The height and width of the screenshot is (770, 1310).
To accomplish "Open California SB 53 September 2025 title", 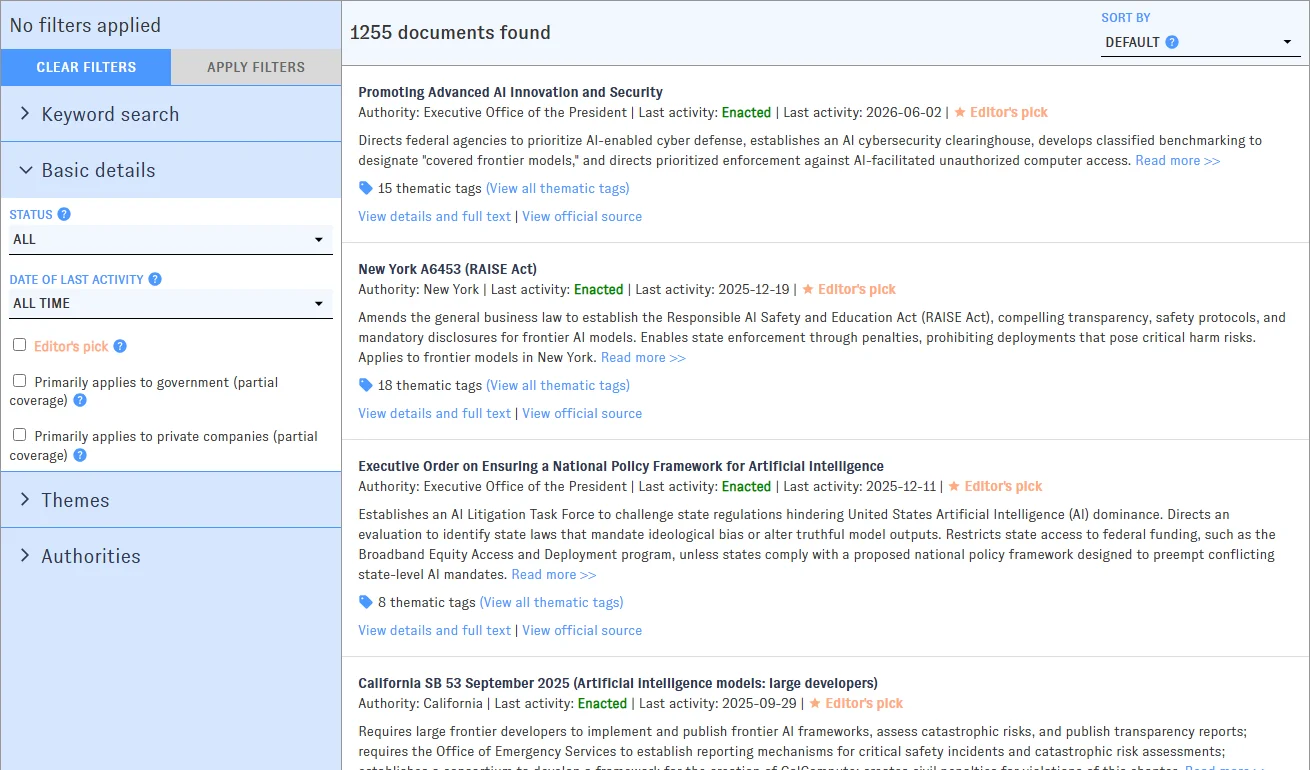I will pos(617,683).
